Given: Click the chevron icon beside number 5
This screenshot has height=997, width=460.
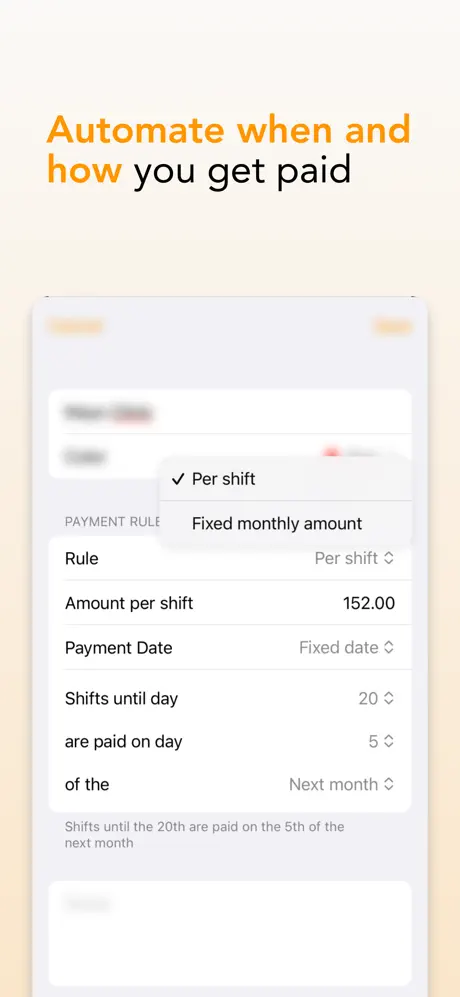Looking at the screenshot, I should pos(389,741).
